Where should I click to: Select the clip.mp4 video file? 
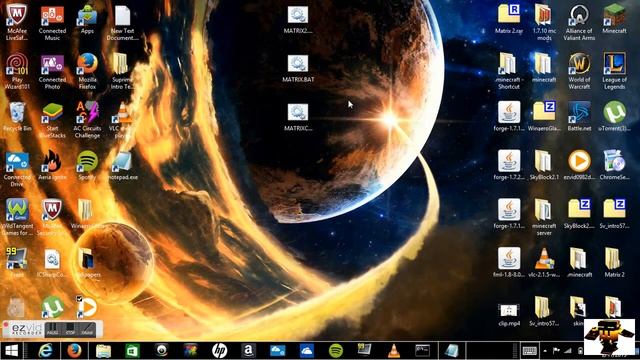click(509, 314)
